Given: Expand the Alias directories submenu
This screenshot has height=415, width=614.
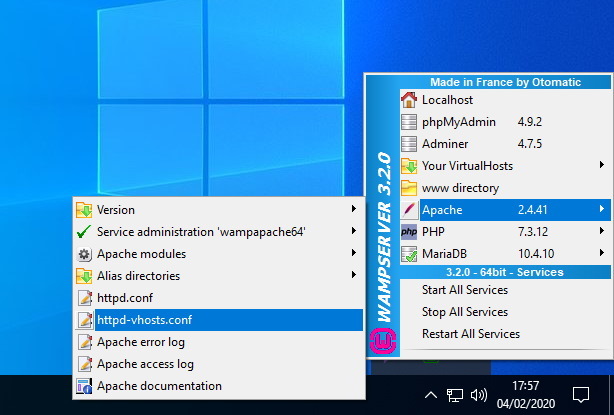Looking at the screenshot, I should pyautogui.click(x=353, y=276).
